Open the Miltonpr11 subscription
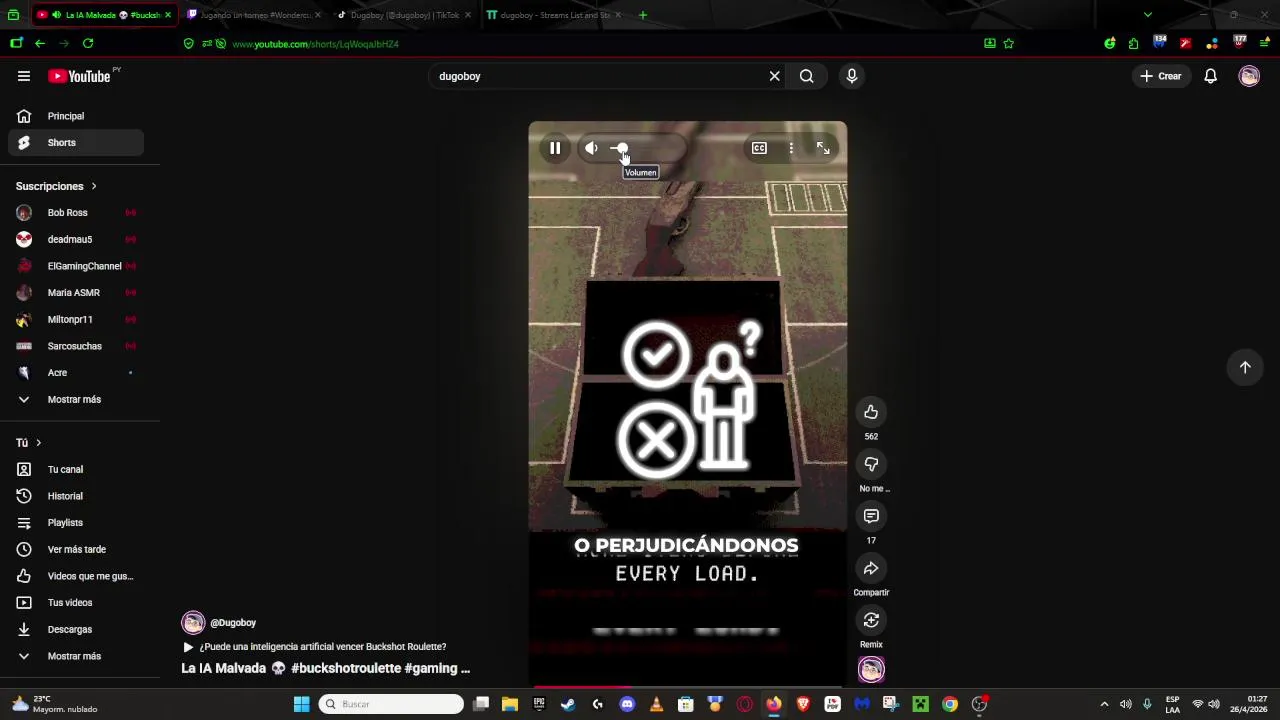 pyautogui.click(x=76, y=319)
